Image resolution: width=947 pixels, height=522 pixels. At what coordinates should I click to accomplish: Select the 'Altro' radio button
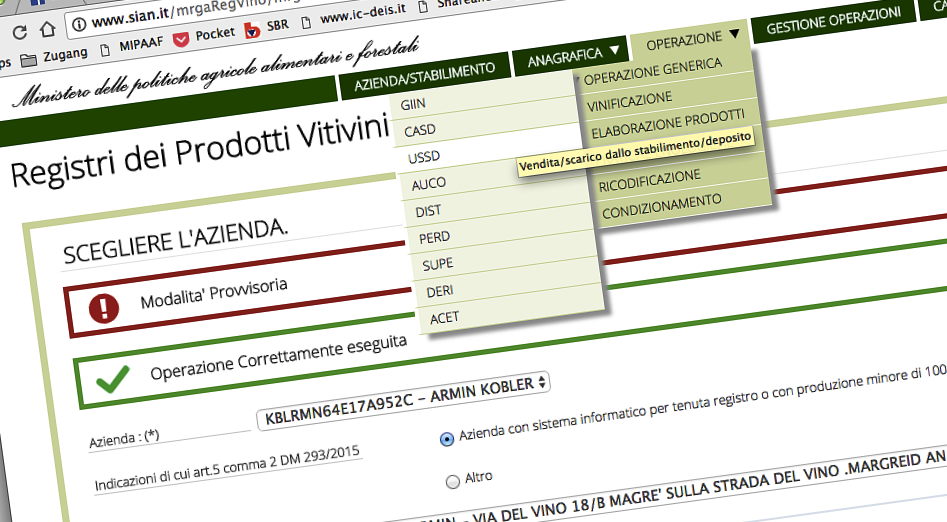[452, 481]
